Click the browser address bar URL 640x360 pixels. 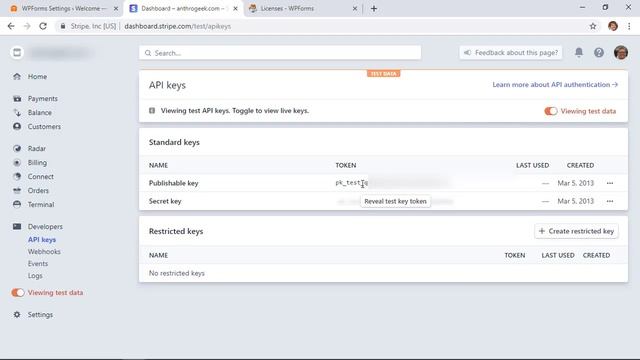(178, 26)
